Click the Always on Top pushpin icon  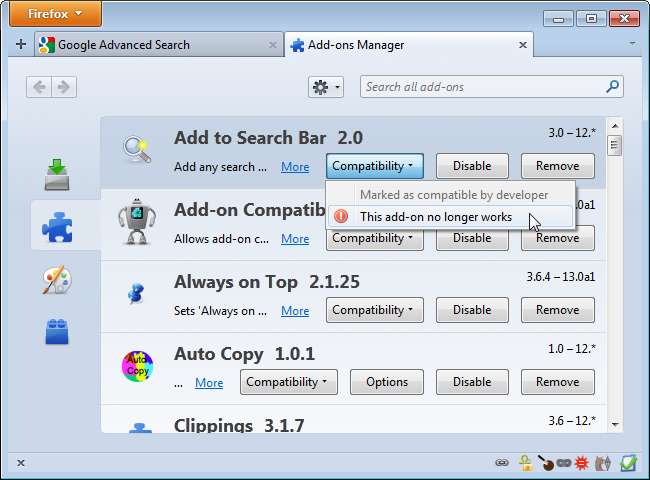136,293
